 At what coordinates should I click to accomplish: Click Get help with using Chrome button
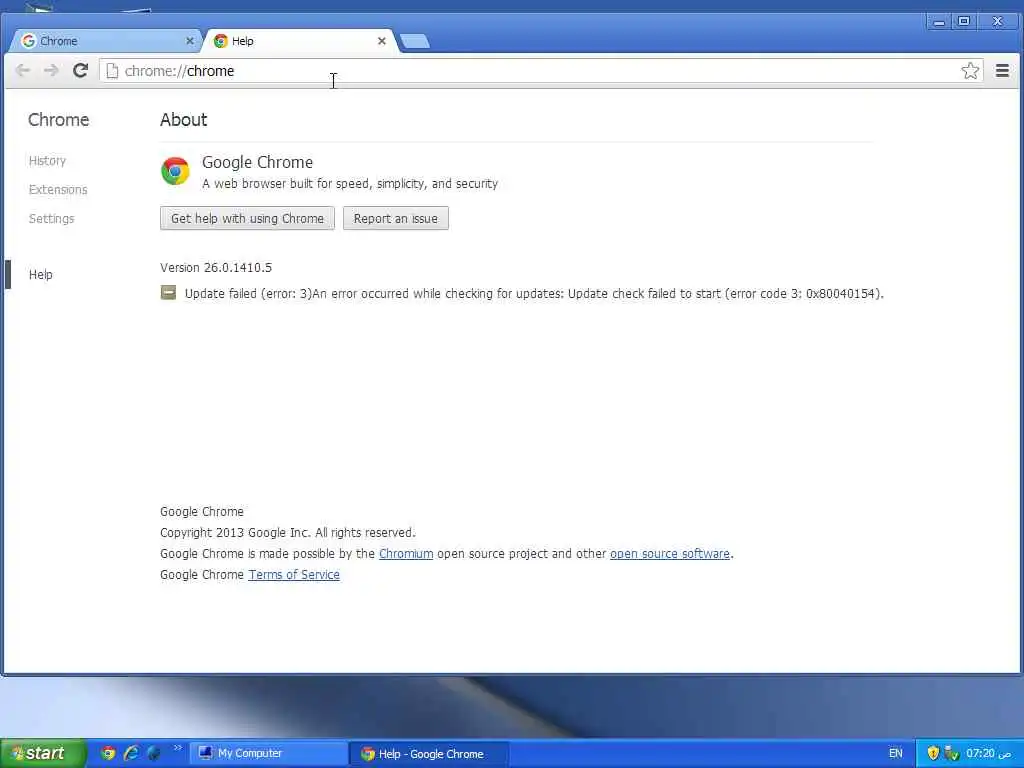pyautogui.click(x=248, y=218)
